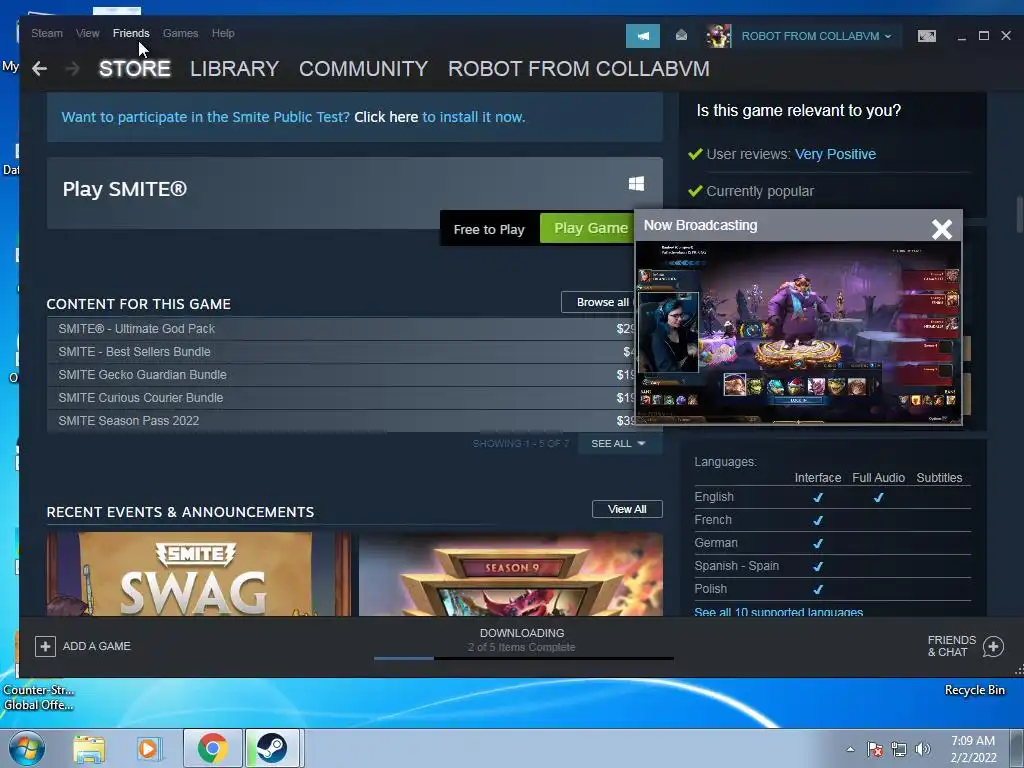Click the volume speaker tray icon
Image resolution: width=1024 pixels, height=768 pixels.
(x=922, y=749)
